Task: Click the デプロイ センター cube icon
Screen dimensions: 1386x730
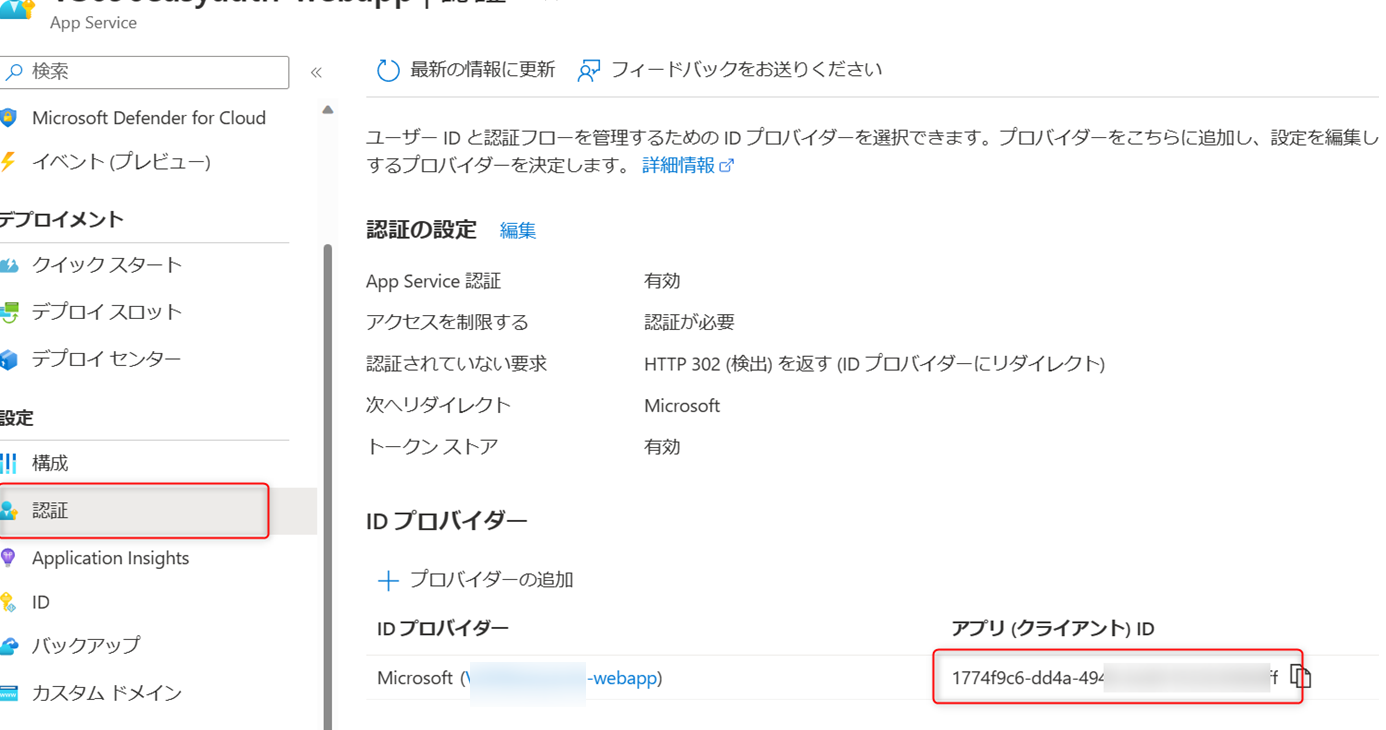Action: [x=9, y=359]
